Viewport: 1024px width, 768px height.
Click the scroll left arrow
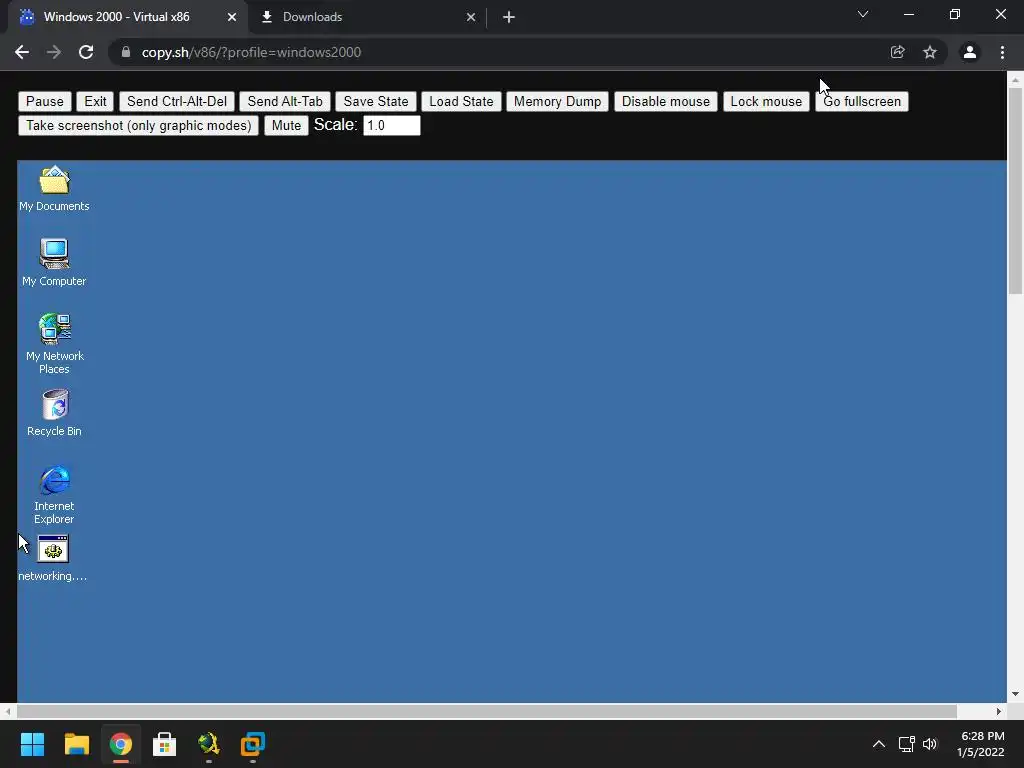(7, 711)
